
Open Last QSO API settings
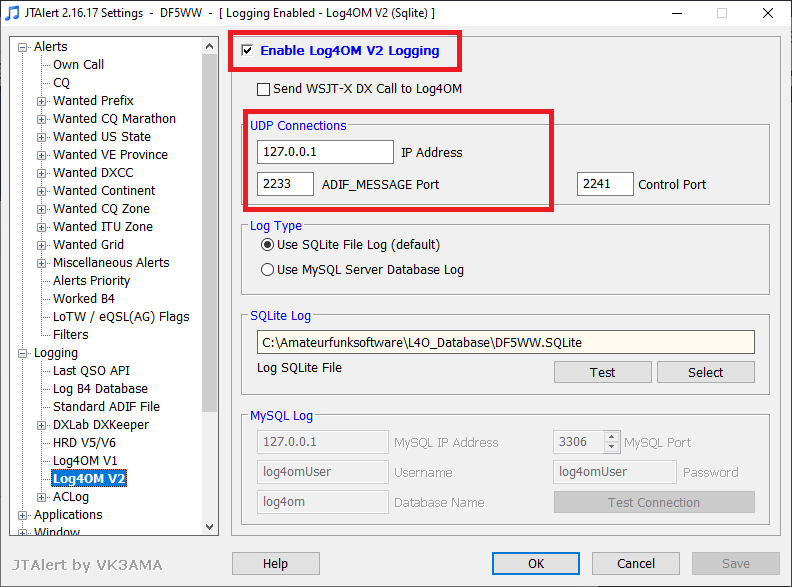[91, 371]
